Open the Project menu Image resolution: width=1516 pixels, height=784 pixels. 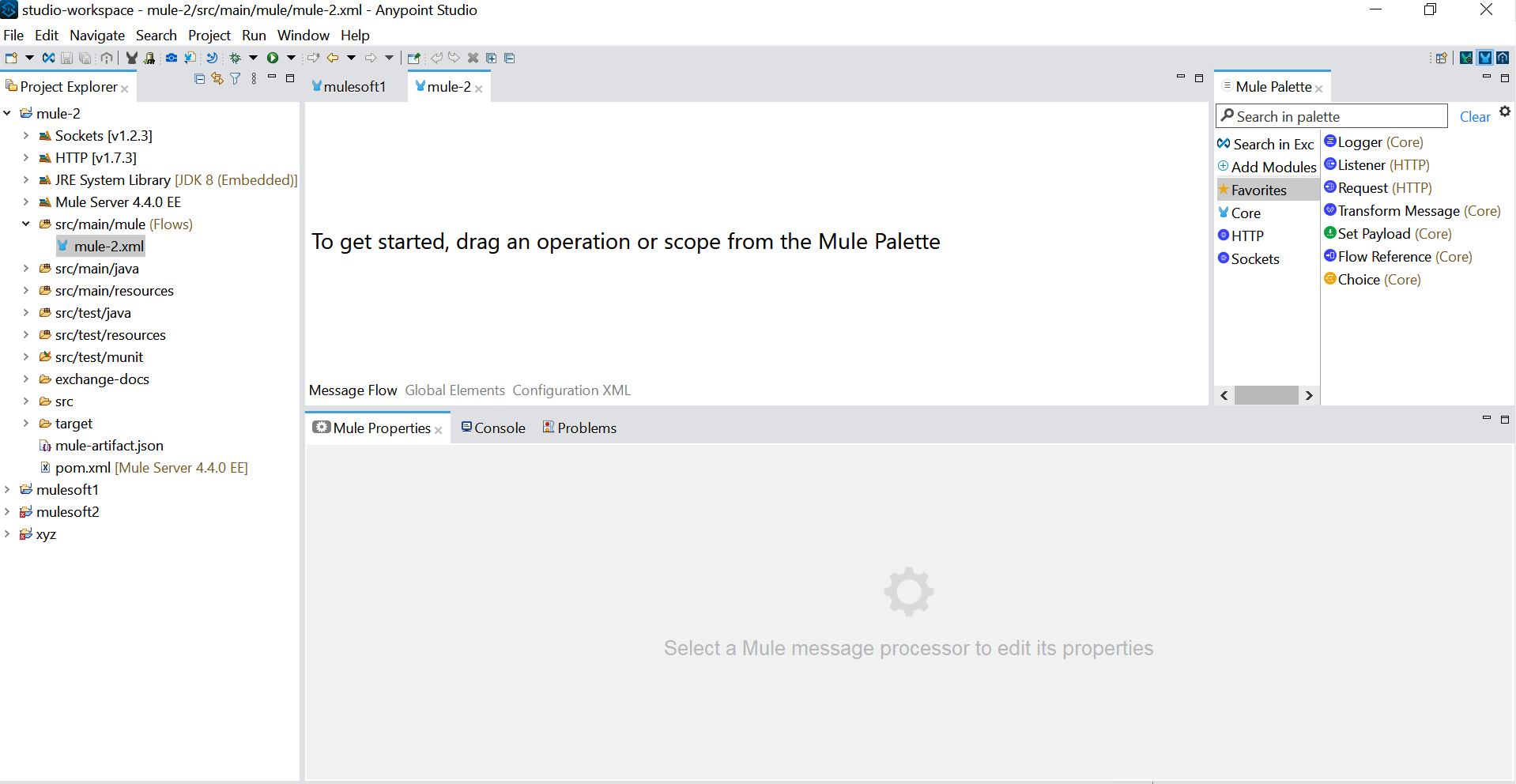point(209,36)
